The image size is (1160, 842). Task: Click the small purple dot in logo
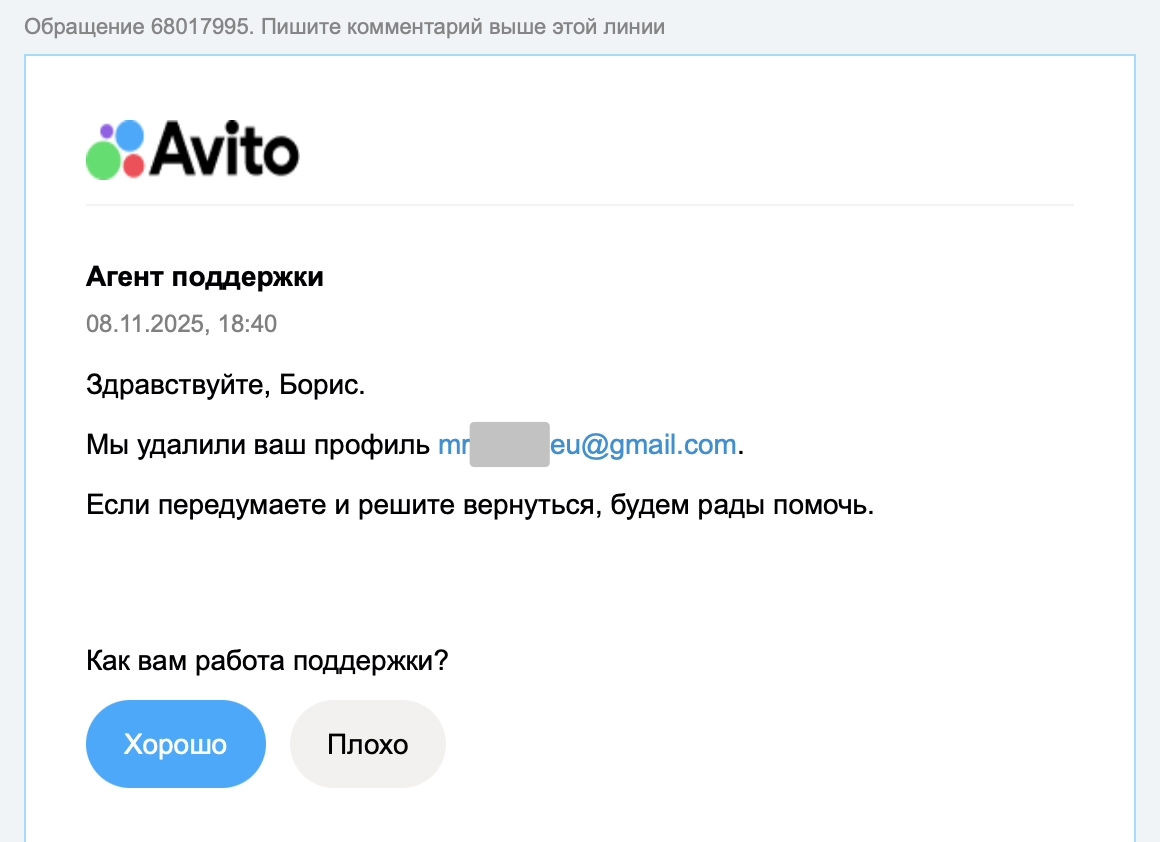(x=107, y=130)
